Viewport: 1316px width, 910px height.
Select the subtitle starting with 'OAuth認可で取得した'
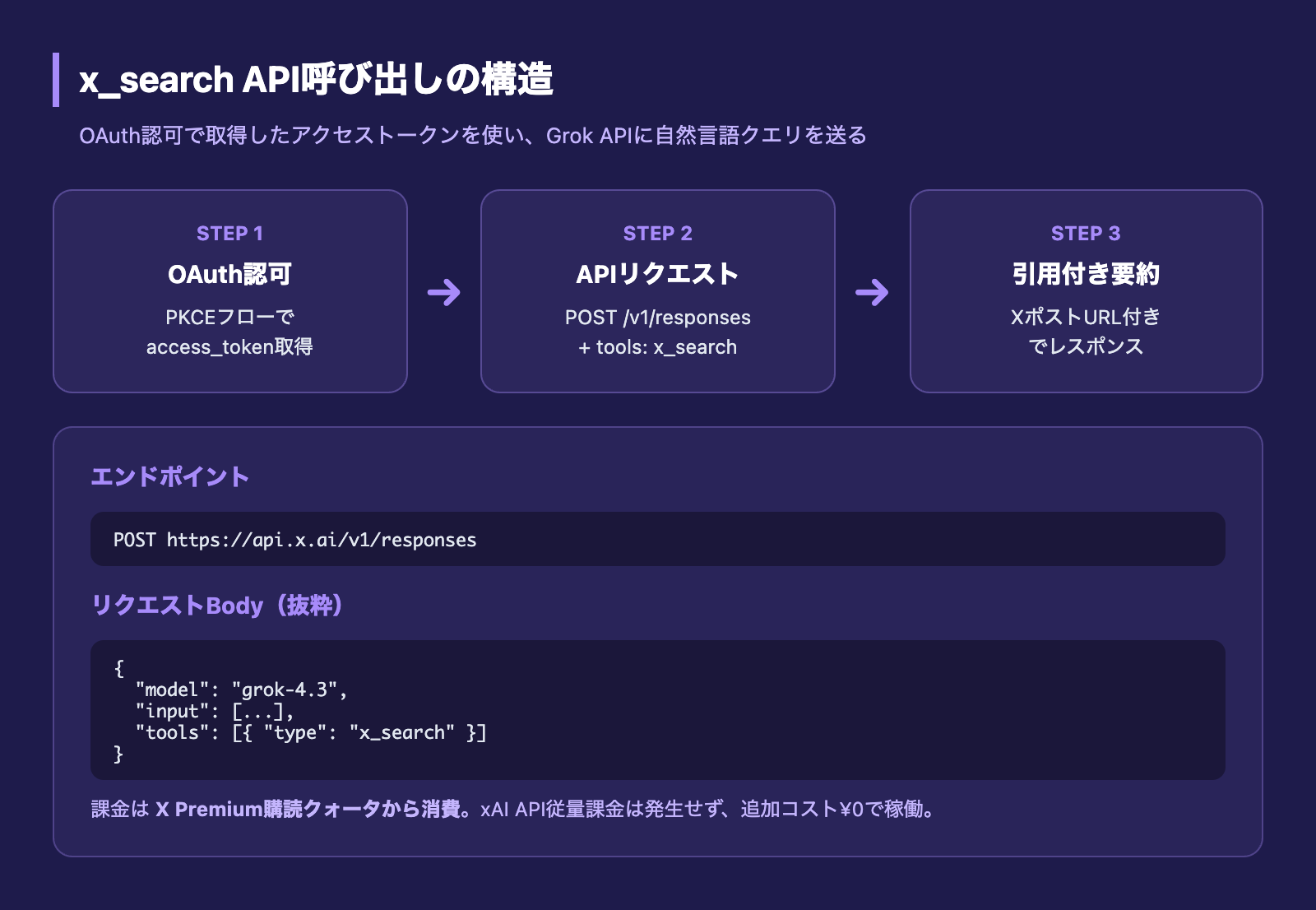473,136
